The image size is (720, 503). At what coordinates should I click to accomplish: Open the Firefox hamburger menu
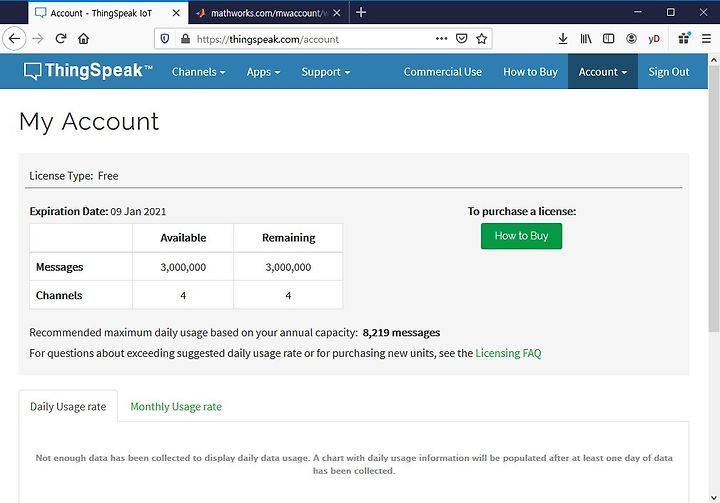click(706, 39)
